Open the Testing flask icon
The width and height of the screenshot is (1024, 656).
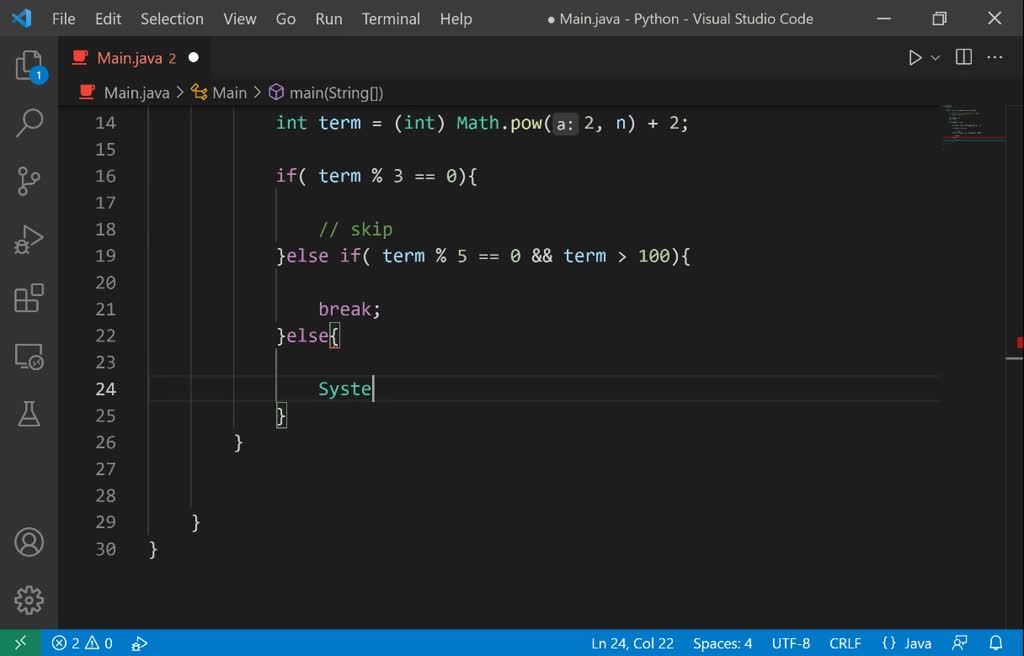click(29, 413)
